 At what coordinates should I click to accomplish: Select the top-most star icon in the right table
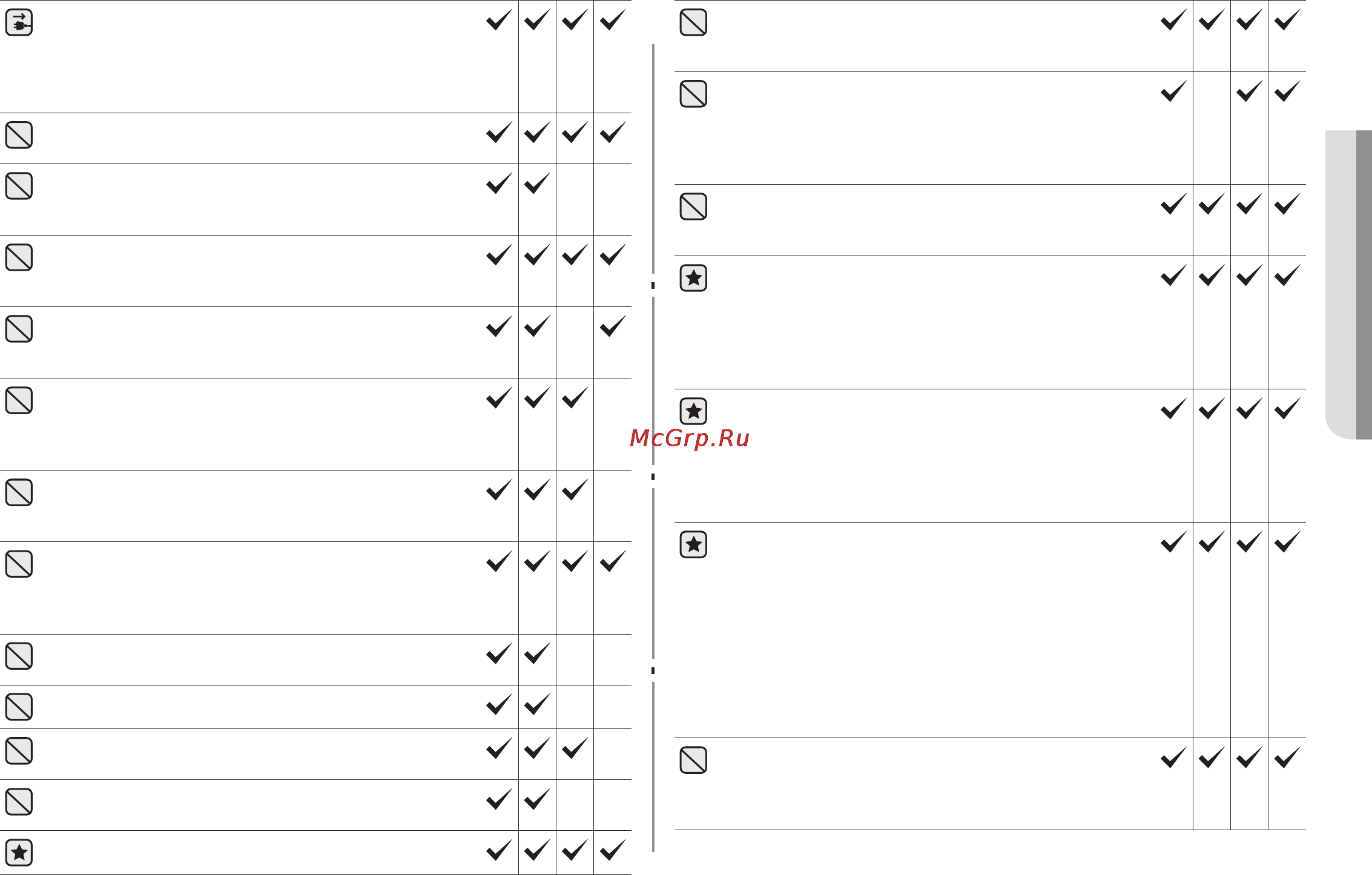(x=693, y=278)
